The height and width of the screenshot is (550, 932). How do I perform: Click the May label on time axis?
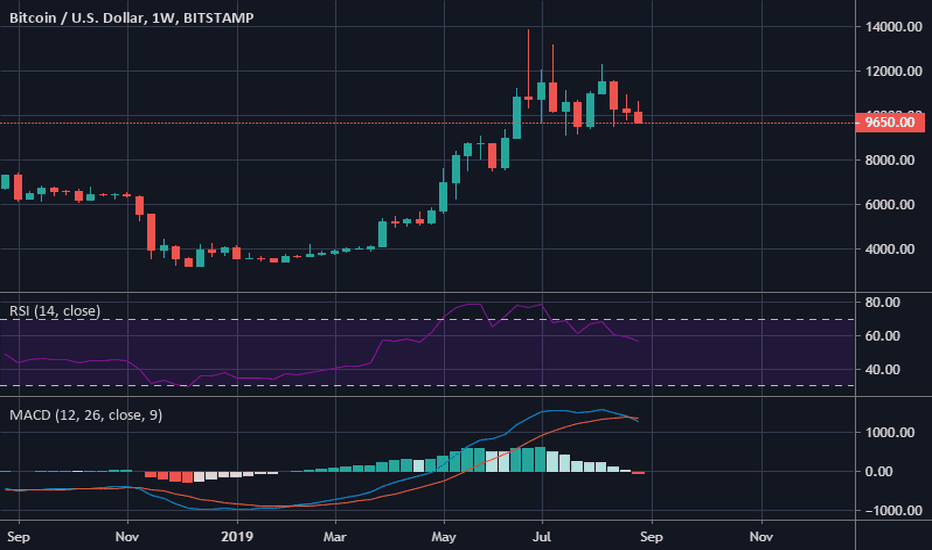[443, 538]
